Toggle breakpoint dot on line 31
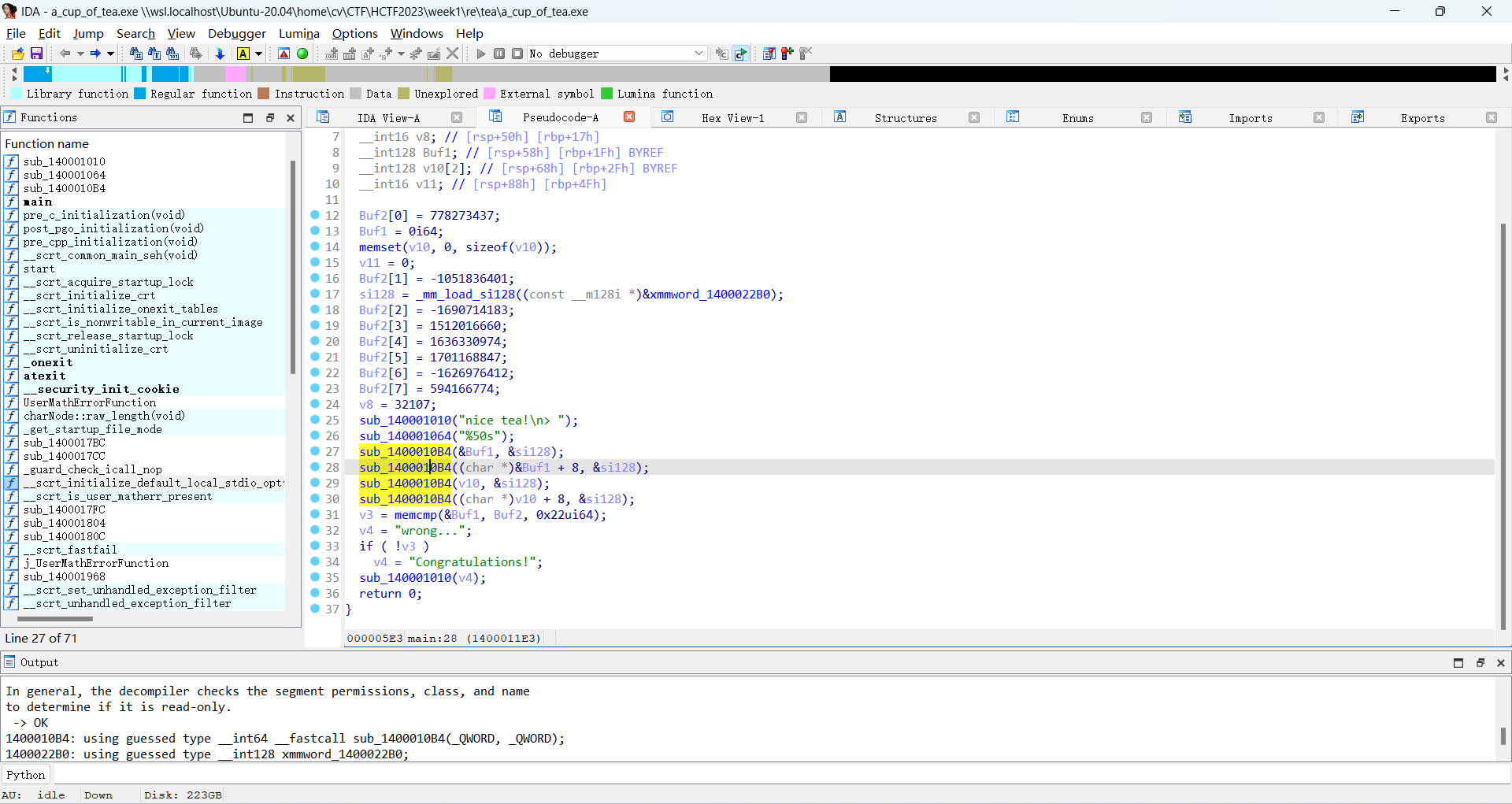This screenshot has width=1512, height=804. [315, 514]
